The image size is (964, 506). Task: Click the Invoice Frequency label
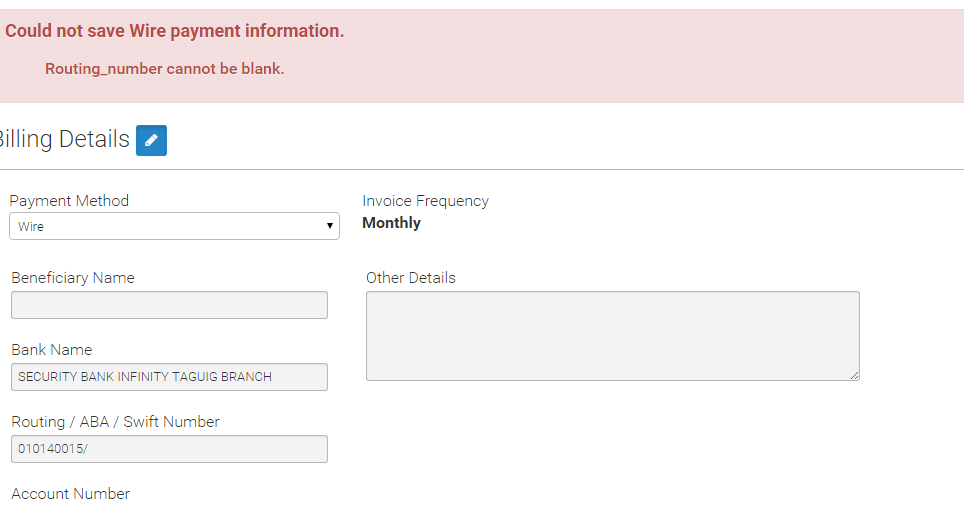pyautogui.click(x=425, y=201)
